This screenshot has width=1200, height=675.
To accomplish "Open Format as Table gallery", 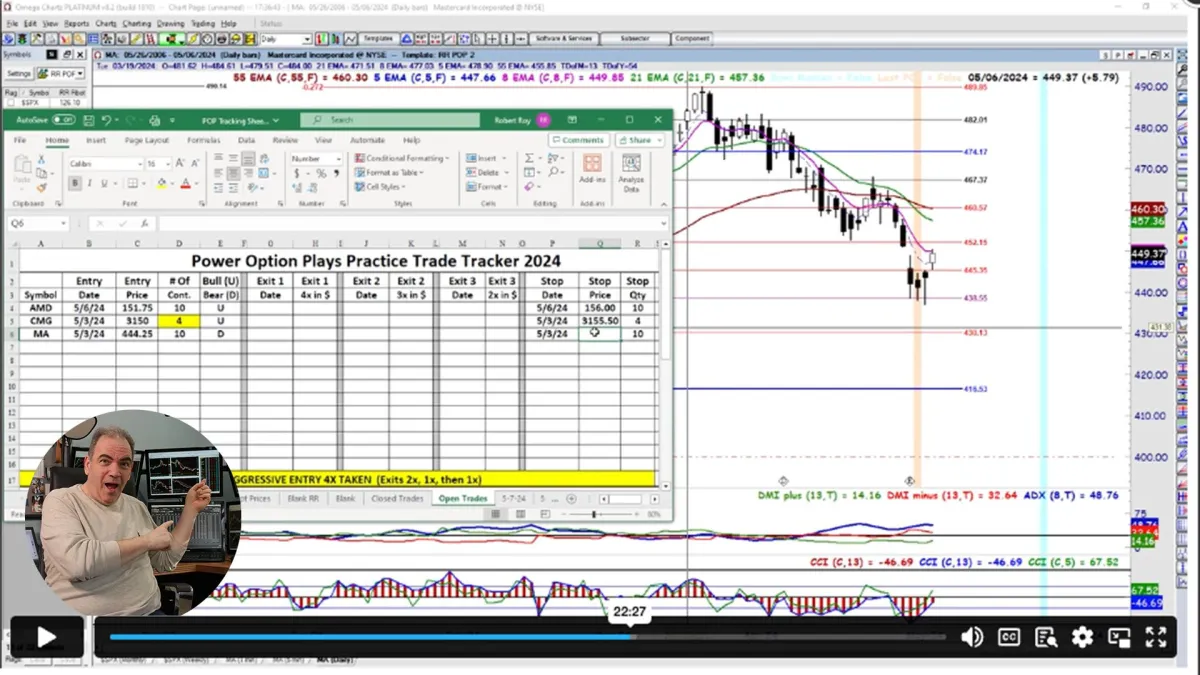I will click(389, 173).
